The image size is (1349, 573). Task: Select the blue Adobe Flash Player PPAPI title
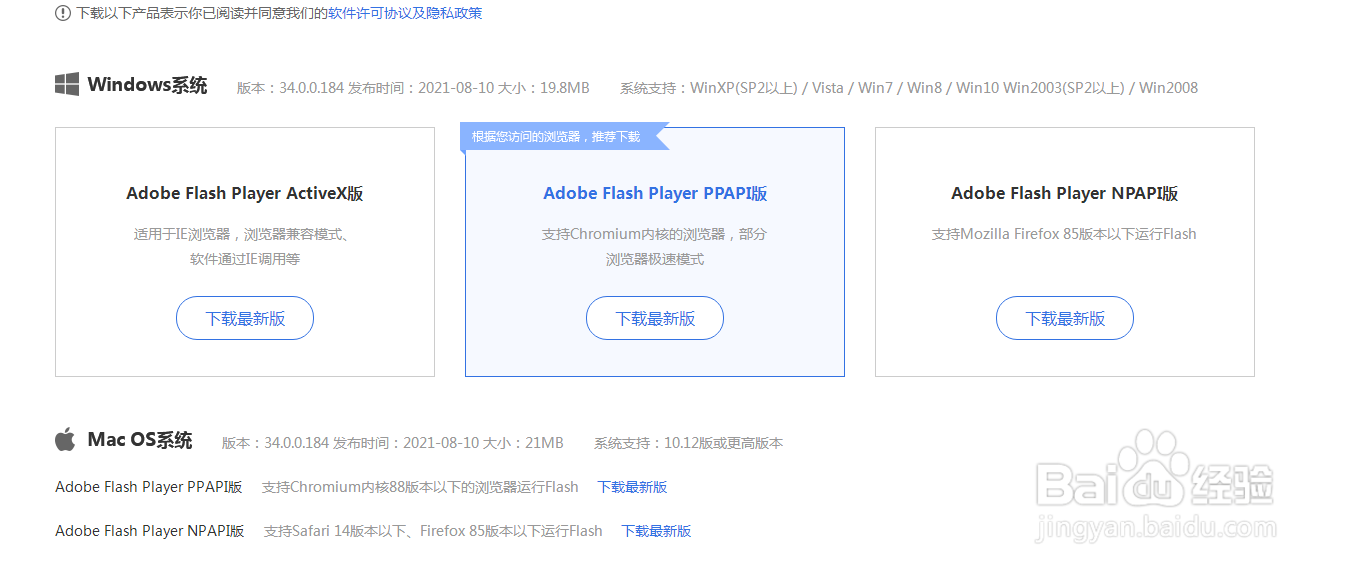[655, 193]
